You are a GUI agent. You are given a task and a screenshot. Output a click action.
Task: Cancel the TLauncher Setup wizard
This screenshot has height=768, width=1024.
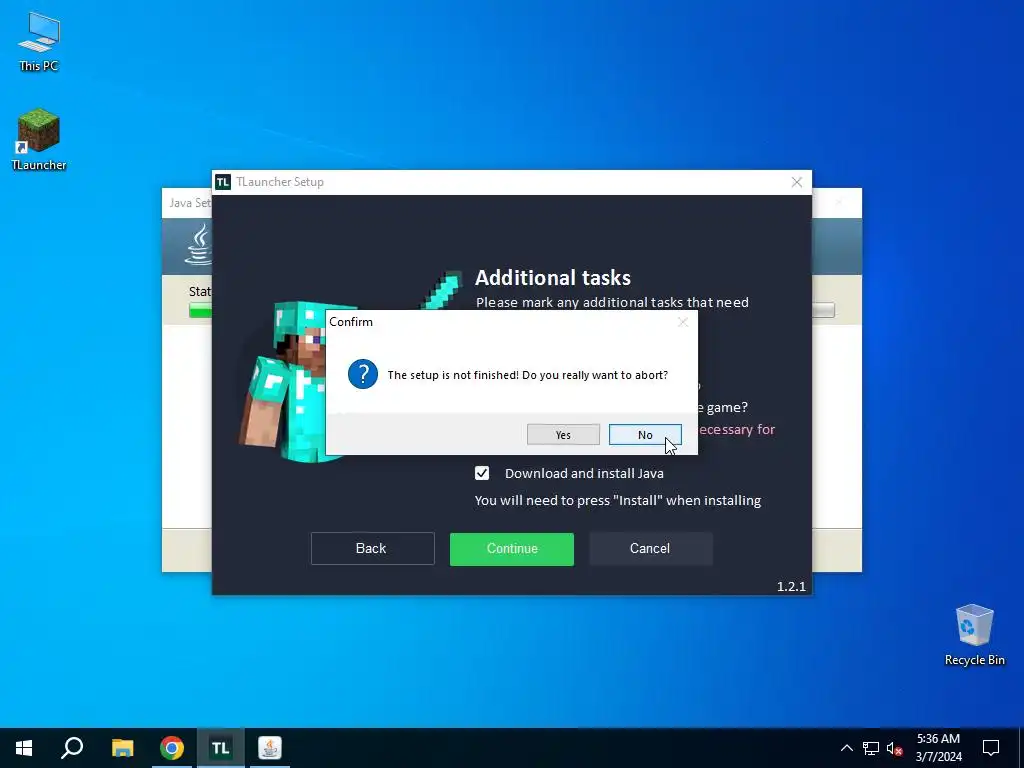coord(650,549)
